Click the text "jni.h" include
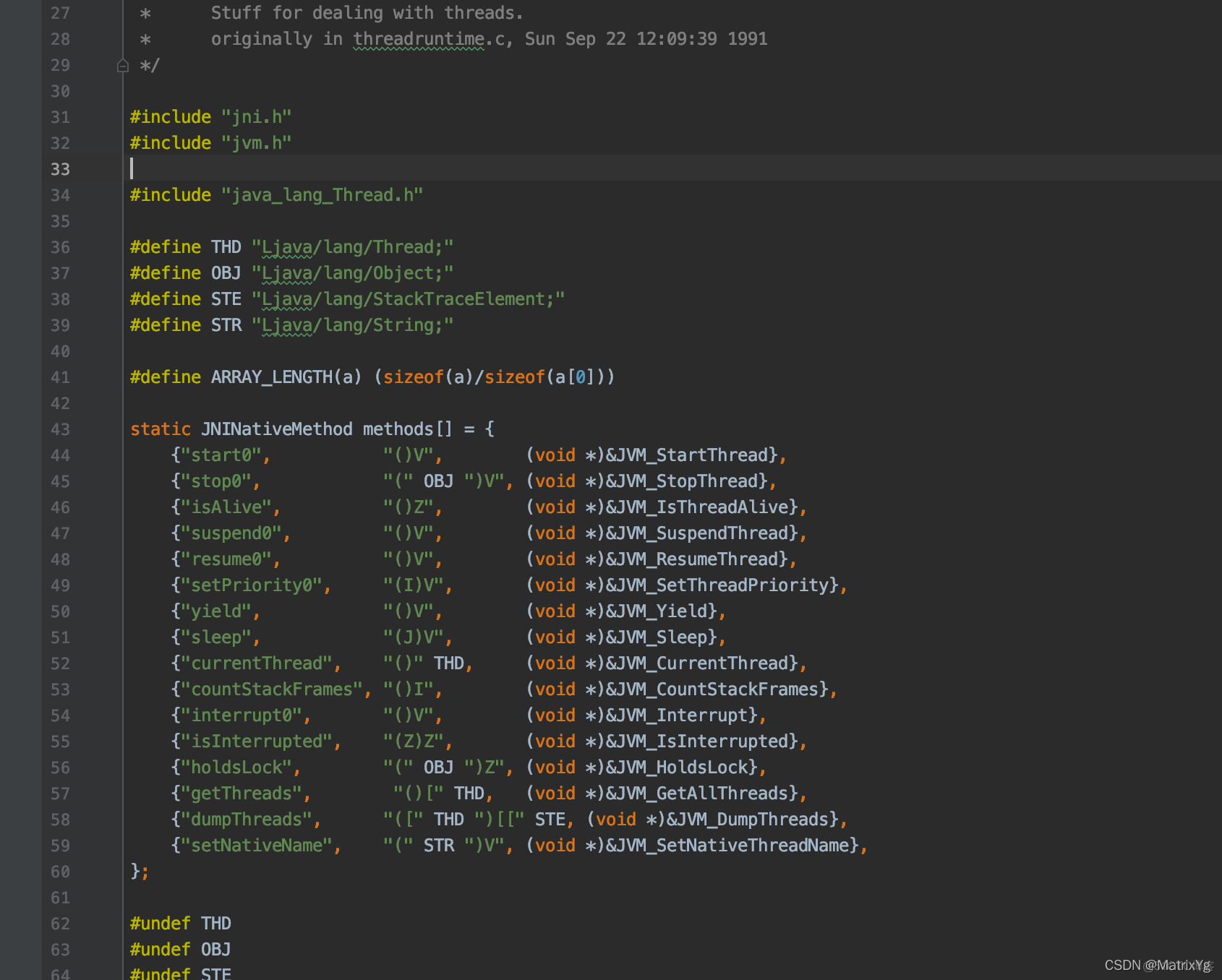The height and width of the screenshot is (980, 1222). point(257,117)
